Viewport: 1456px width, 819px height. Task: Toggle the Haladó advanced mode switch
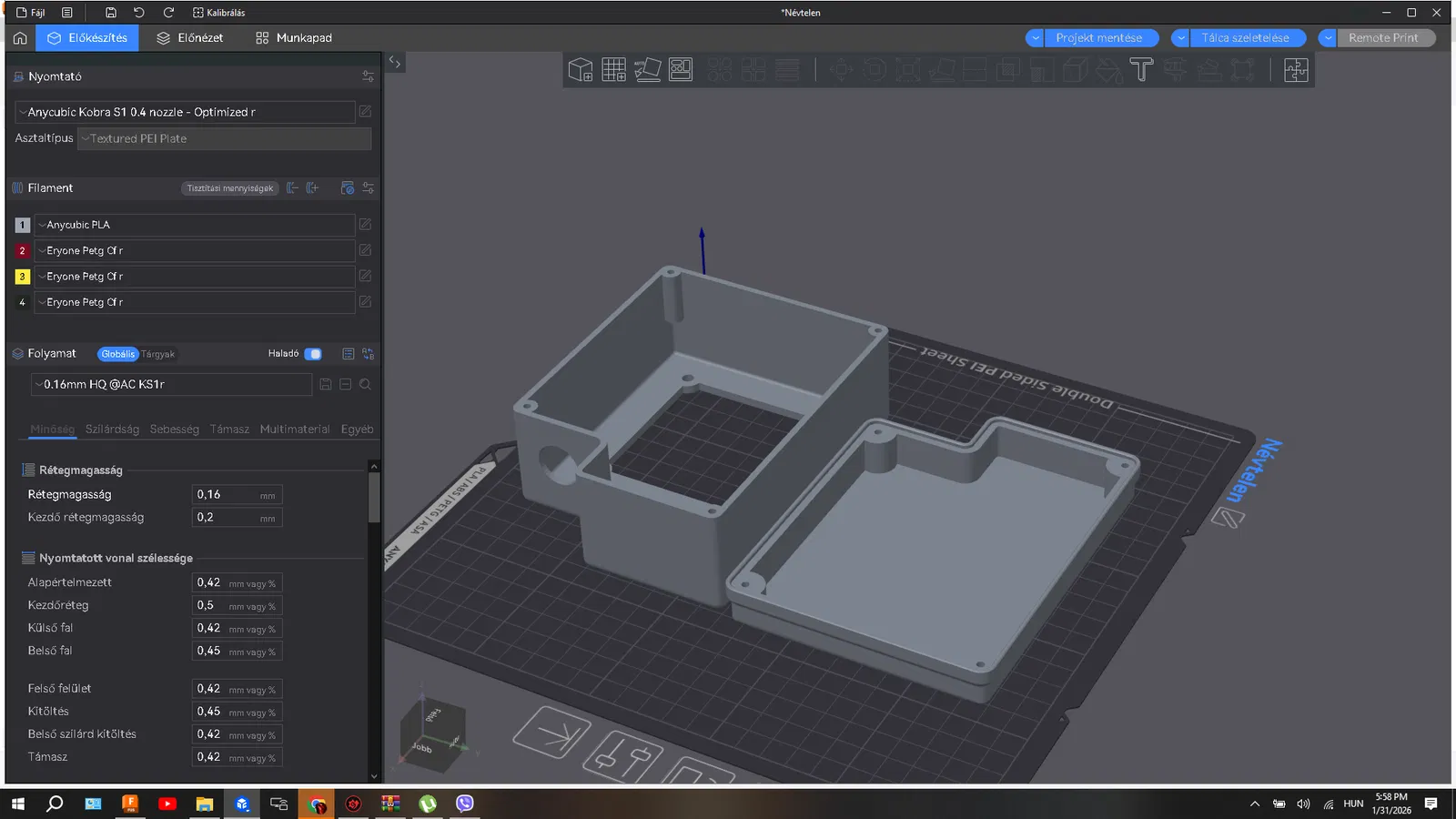tap(313, 354)
